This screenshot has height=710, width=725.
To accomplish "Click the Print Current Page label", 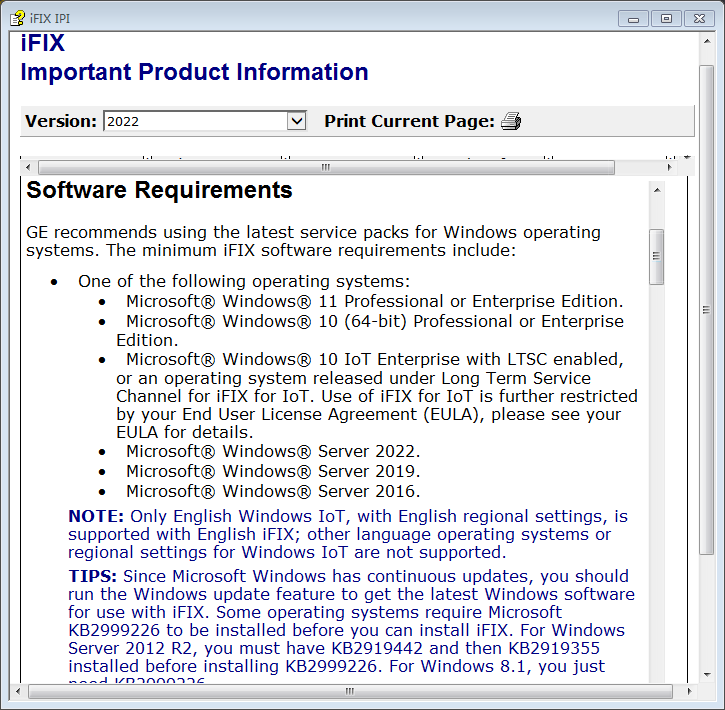I will point(409,122).
